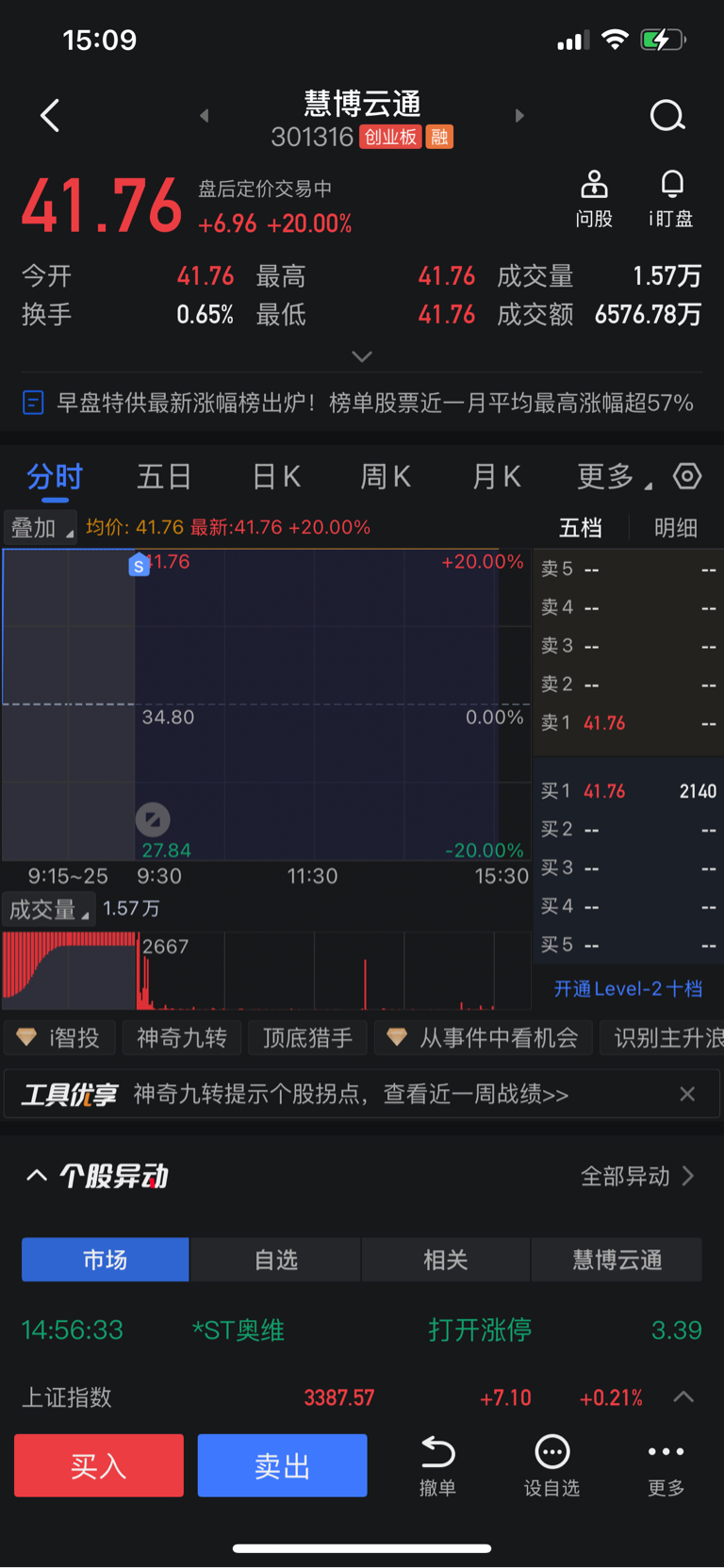Switch to 明细 trade detail tab
724x1568 pixels.
676,528
